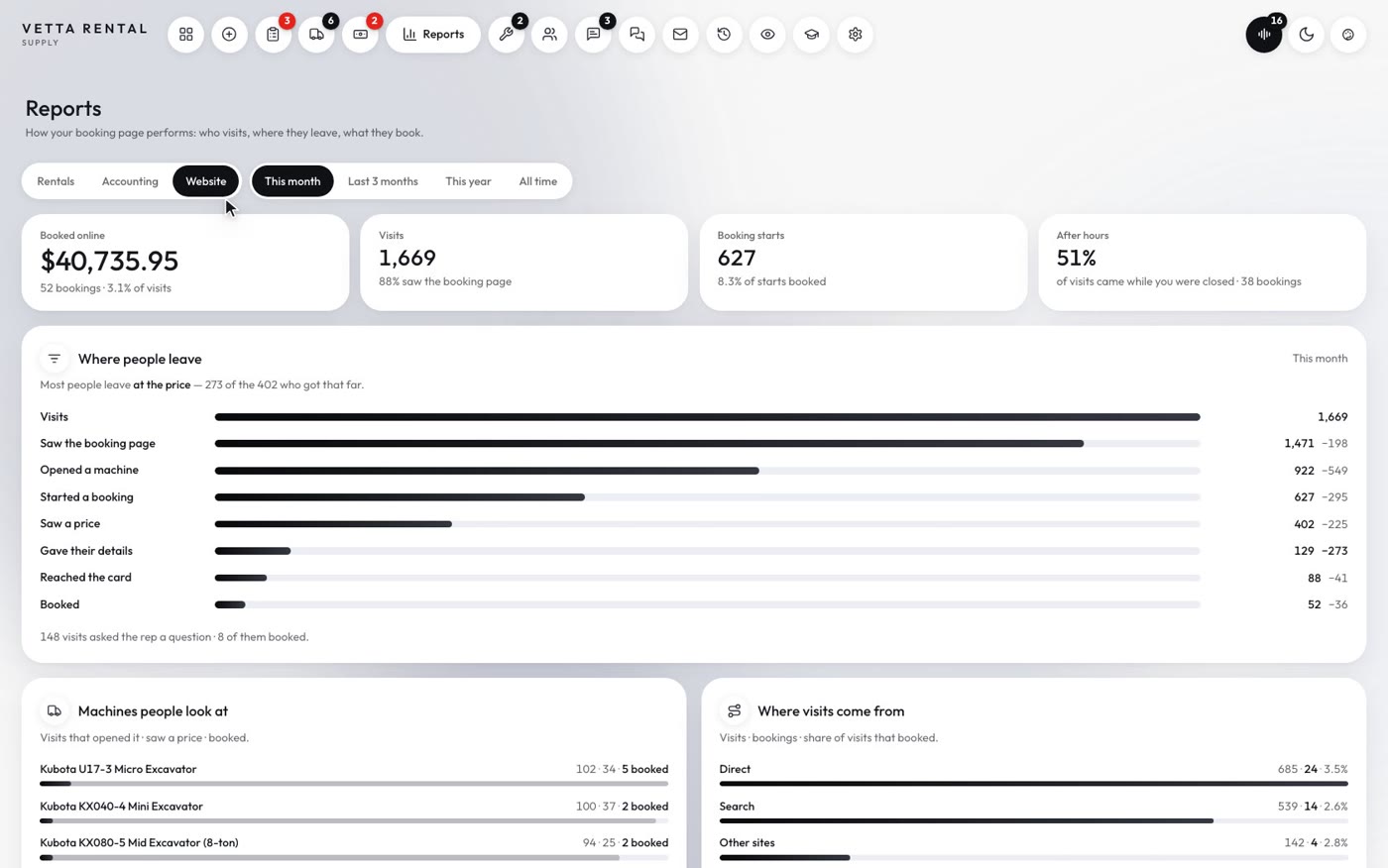
Task: Choose the This year period
Action: (x=468, y=181)
